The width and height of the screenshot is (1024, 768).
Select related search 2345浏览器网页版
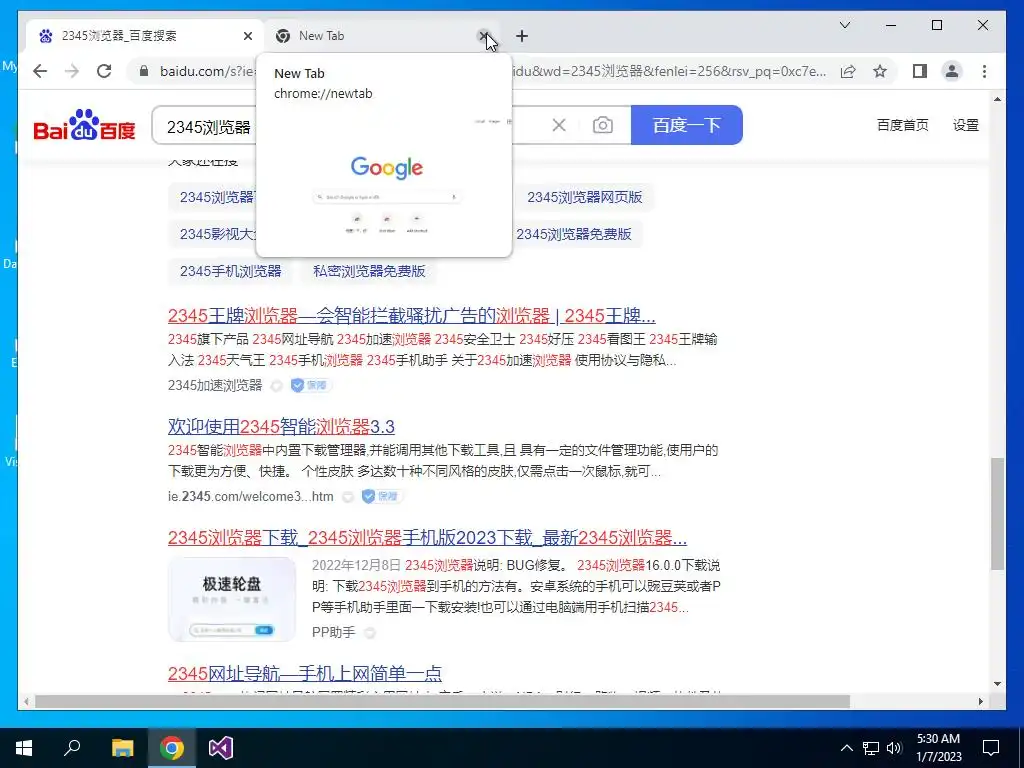pyautogui.click(x=584, y=197)
